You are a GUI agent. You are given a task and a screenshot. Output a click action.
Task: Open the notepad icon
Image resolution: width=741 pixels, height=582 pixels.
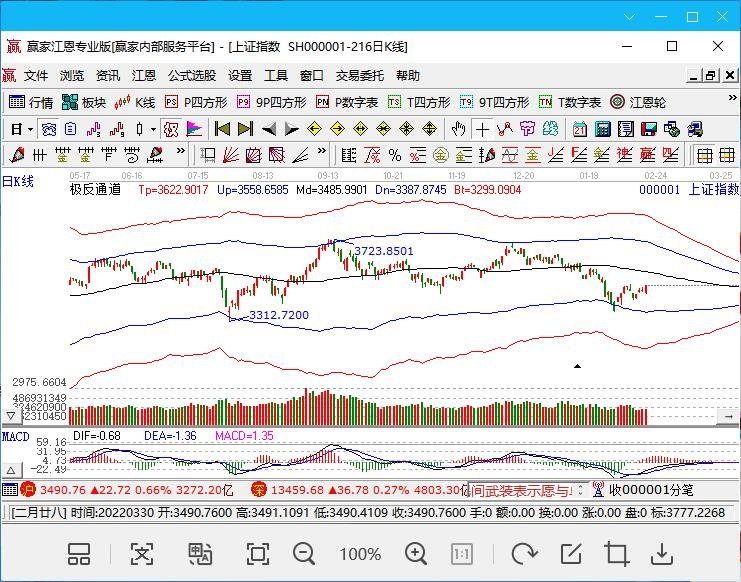pyautogui.click(x=626, y=129)
